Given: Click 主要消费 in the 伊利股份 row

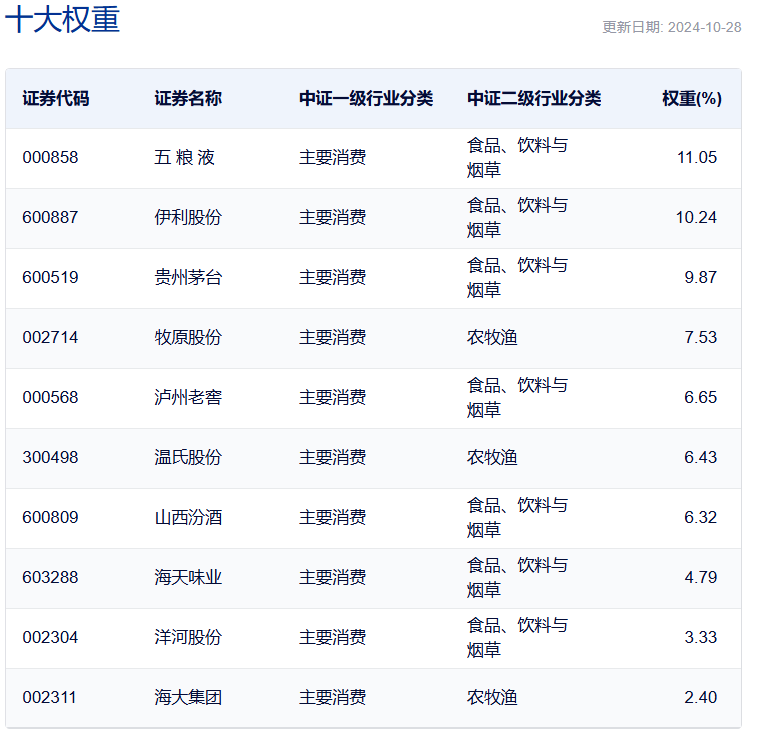Looking at the screenshot, I should 332,217.
